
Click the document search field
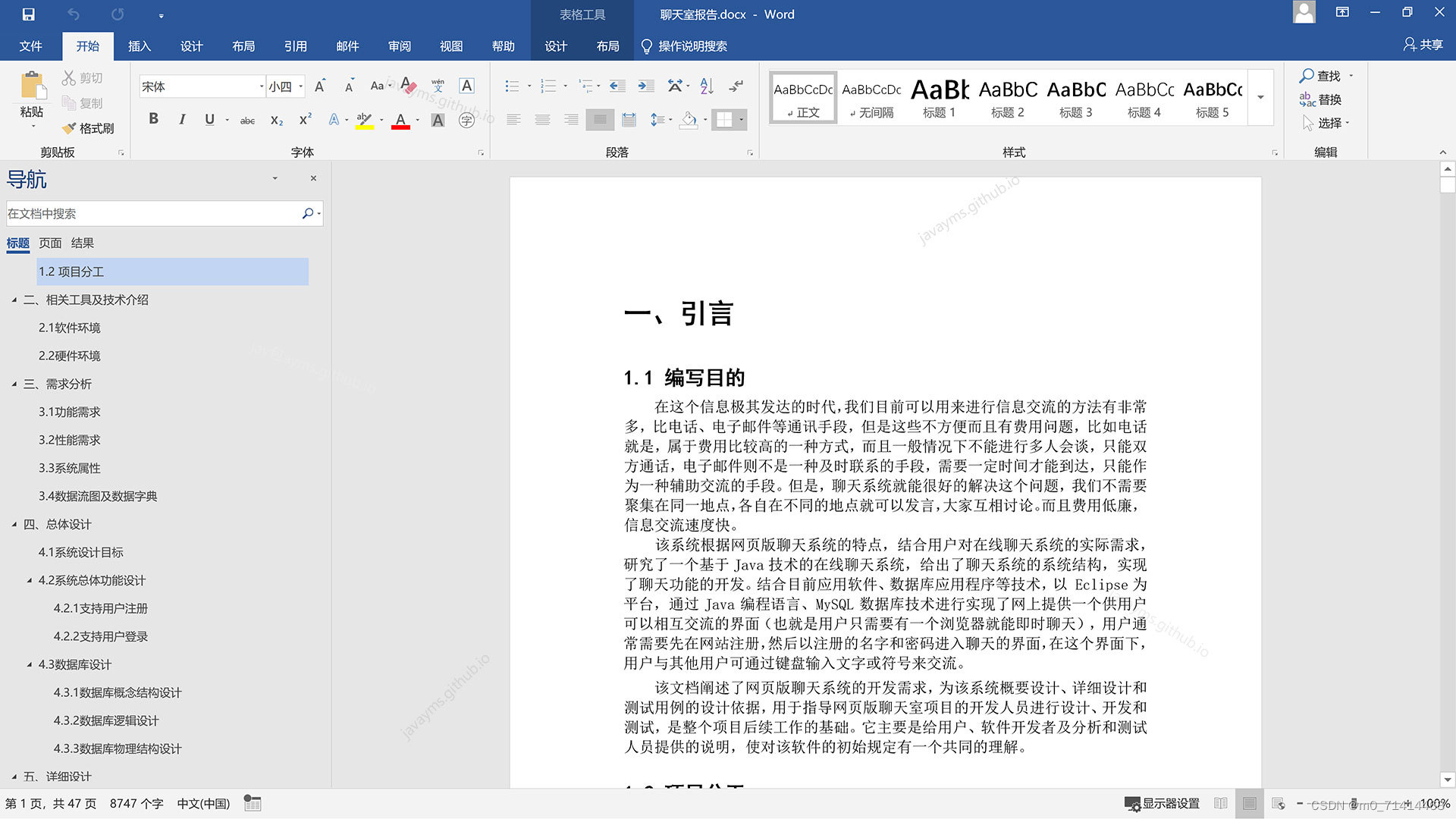[152, 214]
